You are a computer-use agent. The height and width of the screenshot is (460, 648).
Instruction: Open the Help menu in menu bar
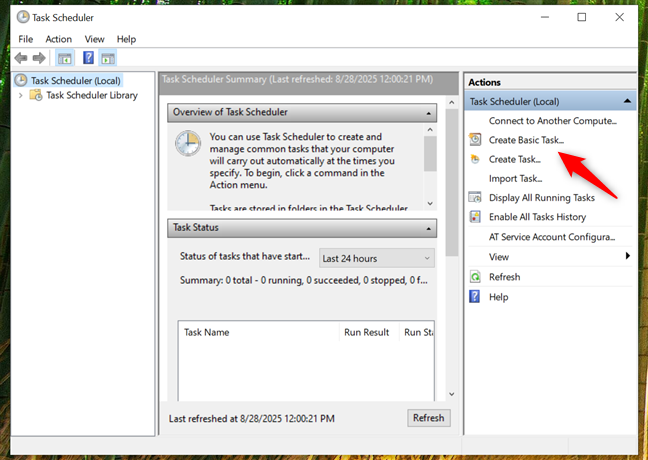(x=126, y=39)
